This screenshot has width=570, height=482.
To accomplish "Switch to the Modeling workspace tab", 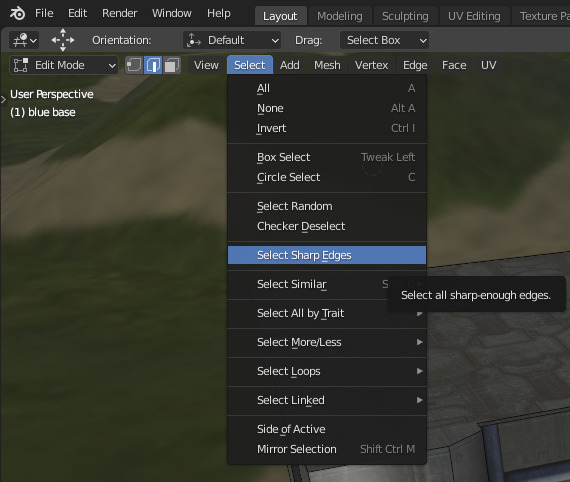I will point(340,16).
